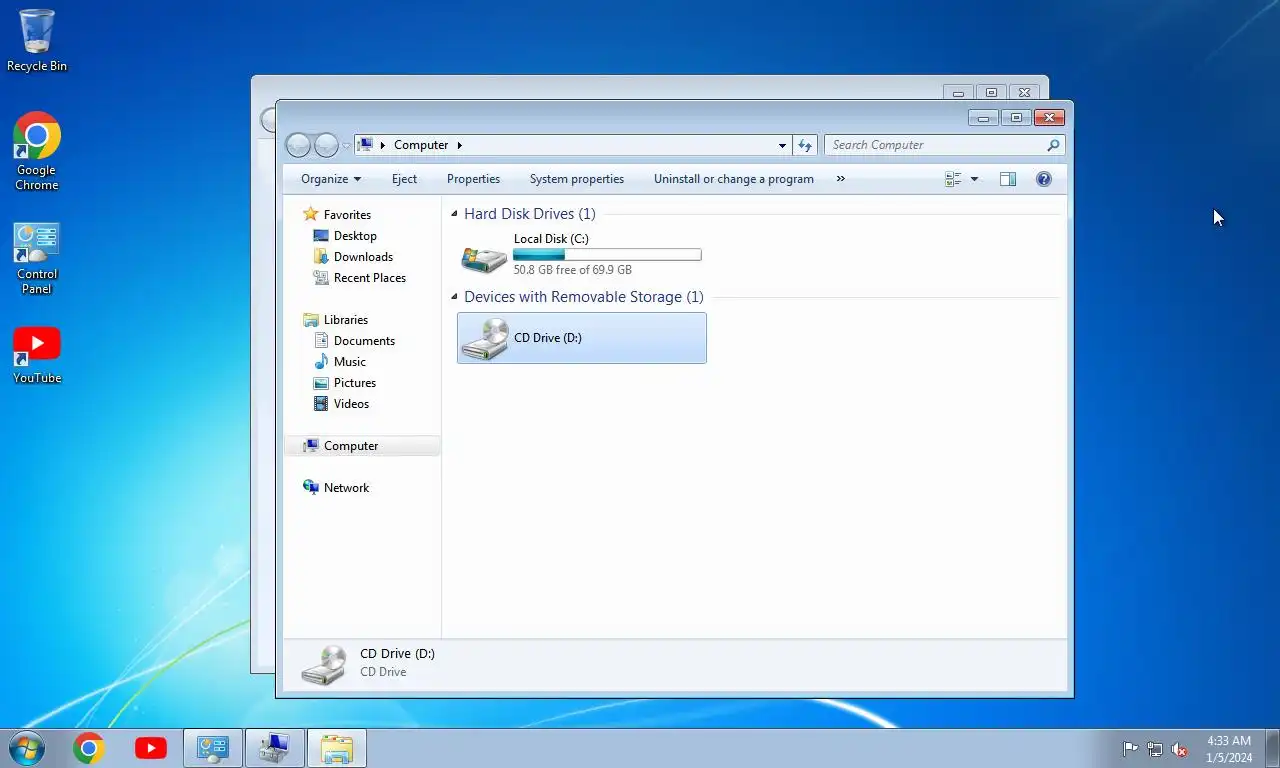
Task: Open the YouTube desktop shortcut
Action: tap(37, 355)
